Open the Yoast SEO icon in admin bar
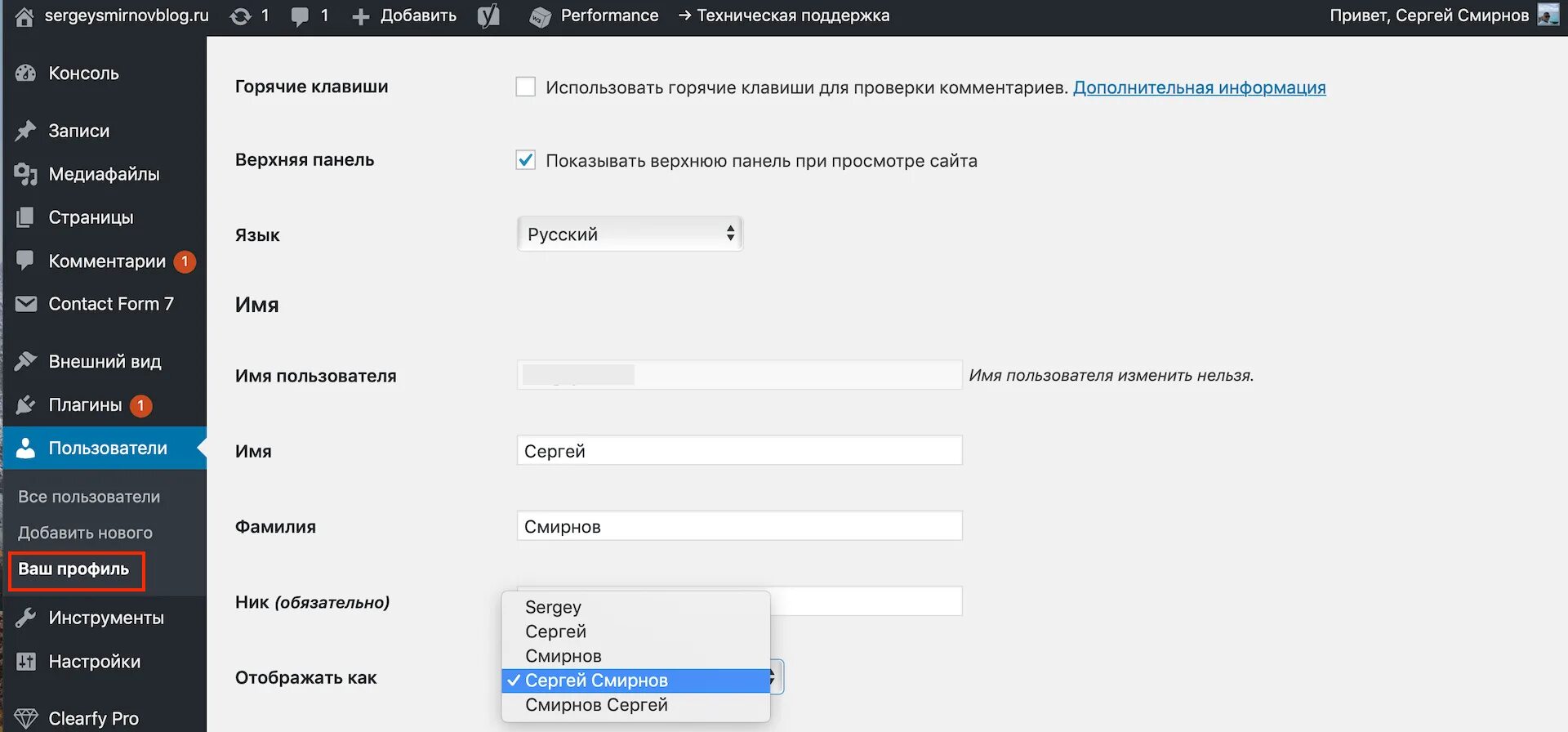 [488, 16]
